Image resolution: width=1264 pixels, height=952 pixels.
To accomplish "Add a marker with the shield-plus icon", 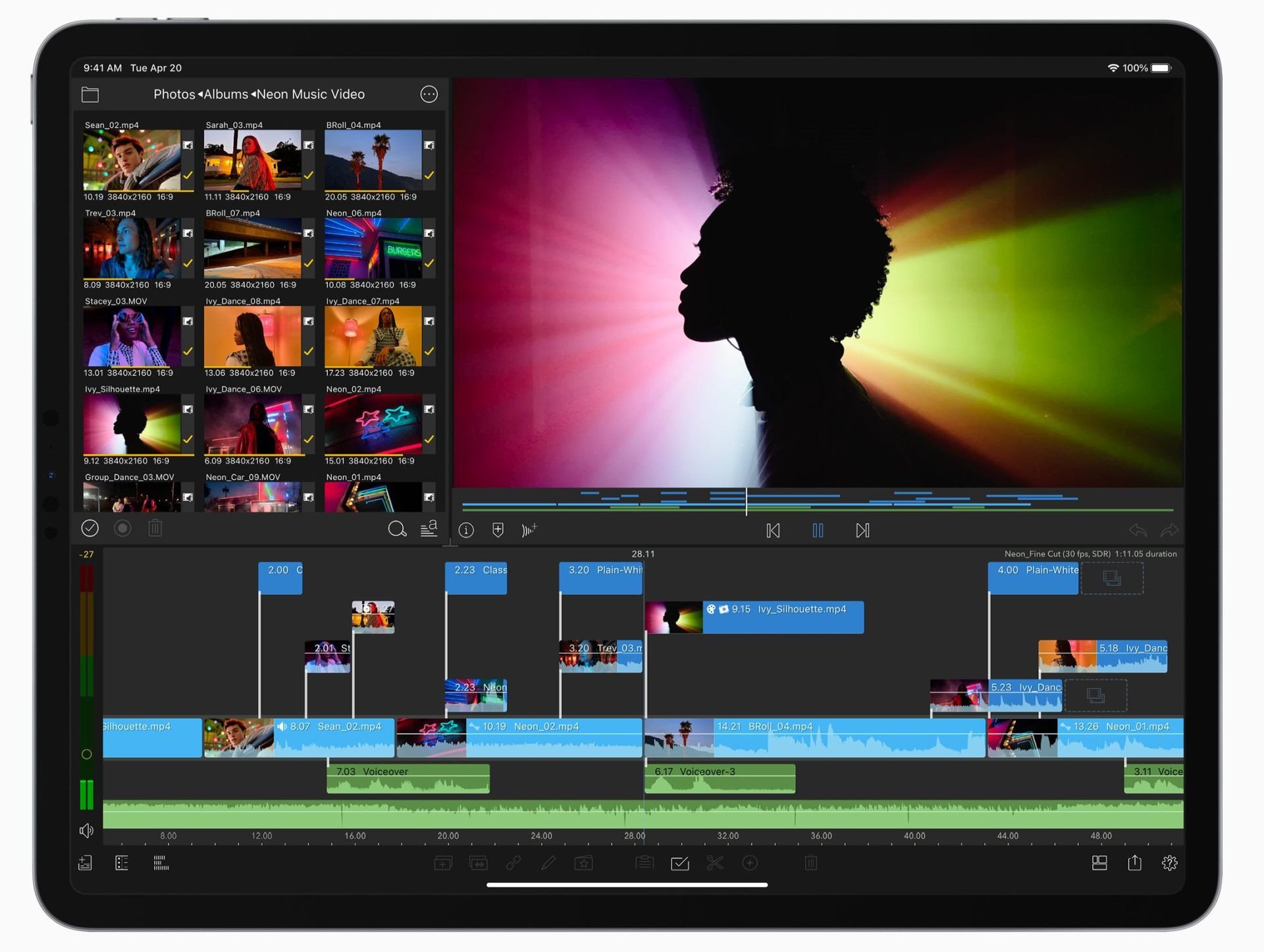I will (x=498, y=530).
